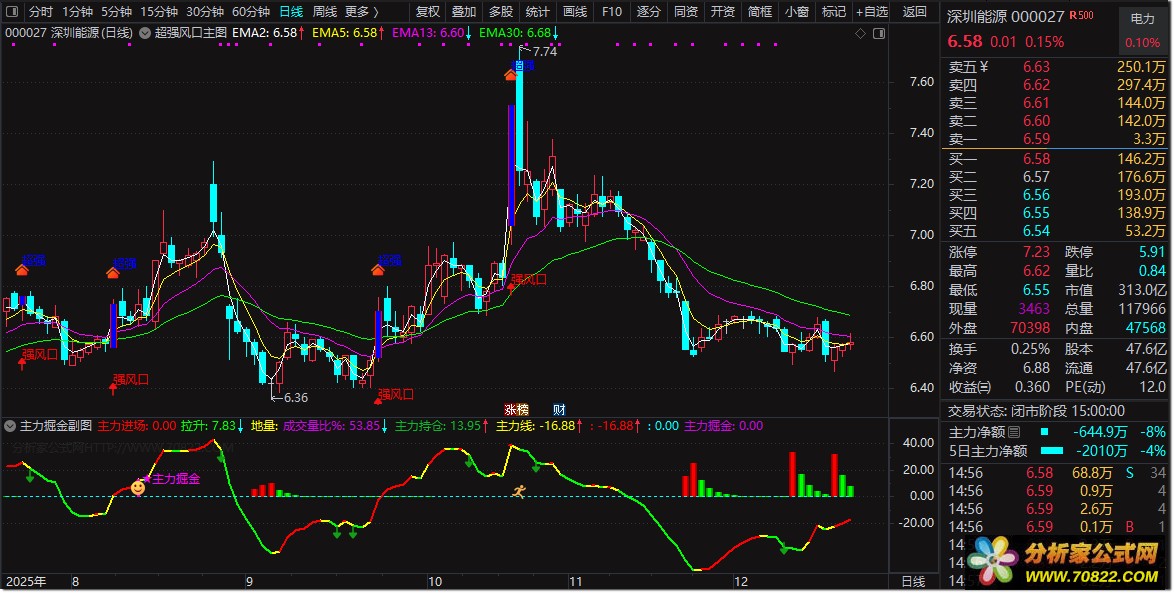The width and height of the screenshot is (1175, 593).
Task: Click the 交易状态 闭市阶段 status line
Action: 1036,411
